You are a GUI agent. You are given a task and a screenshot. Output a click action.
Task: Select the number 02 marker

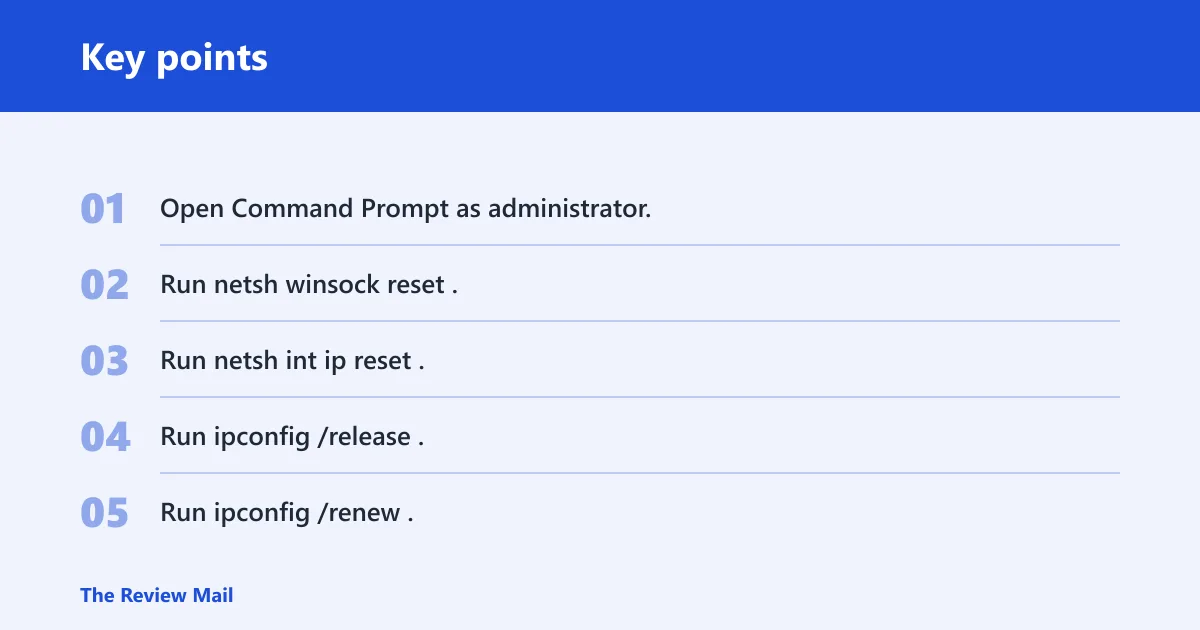coord(105,286)
